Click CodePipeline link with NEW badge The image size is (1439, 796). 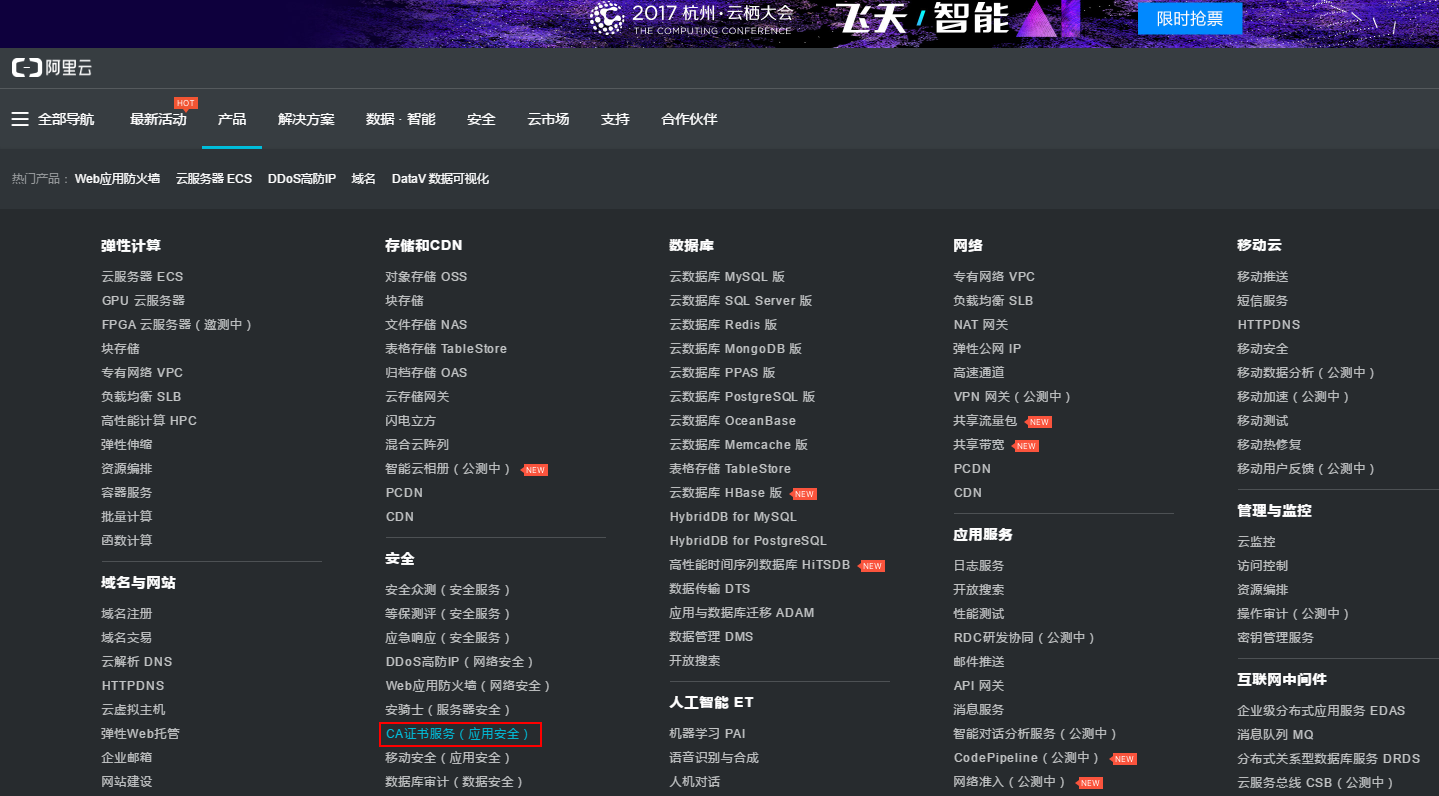1027,758
